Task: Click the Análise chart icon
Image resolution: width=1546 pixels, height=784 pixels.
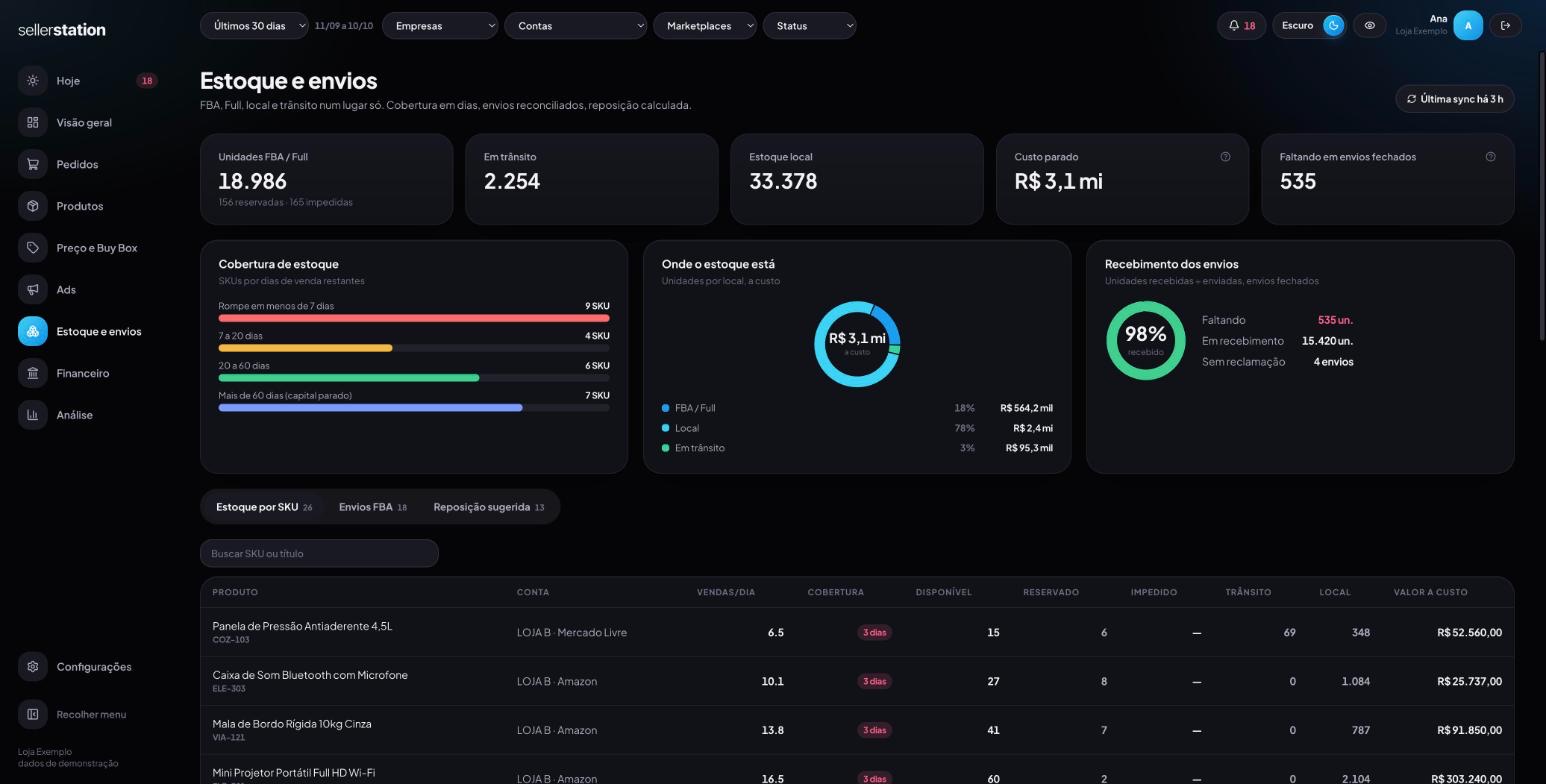Action: point(33,415)
